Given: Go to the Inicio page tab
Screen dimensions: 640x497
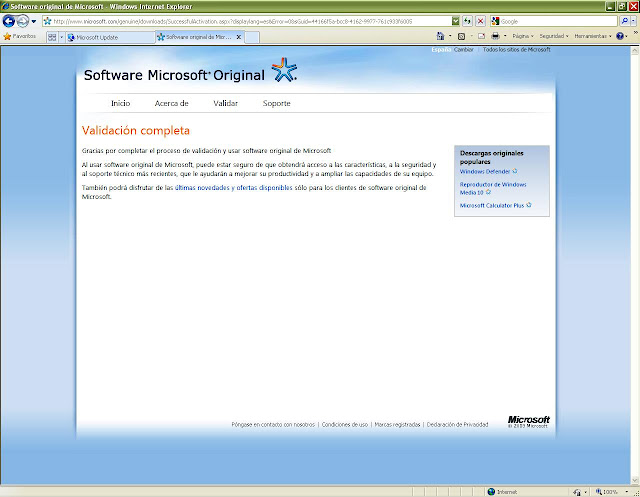Looking at the screenshot, I should pyautogui.click(x=120, y=104).
